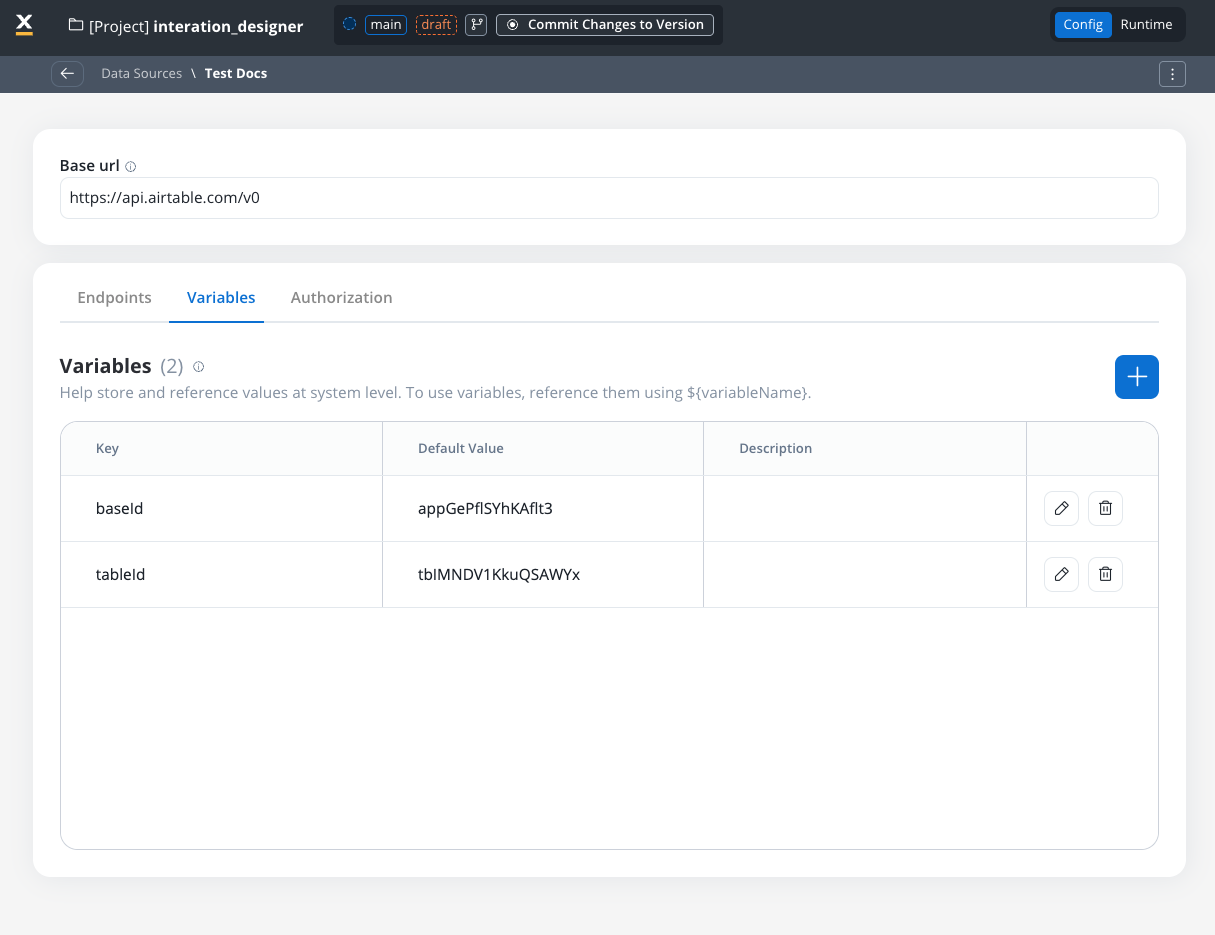Click Commit Changes to Version button

[x=605, y=25]
